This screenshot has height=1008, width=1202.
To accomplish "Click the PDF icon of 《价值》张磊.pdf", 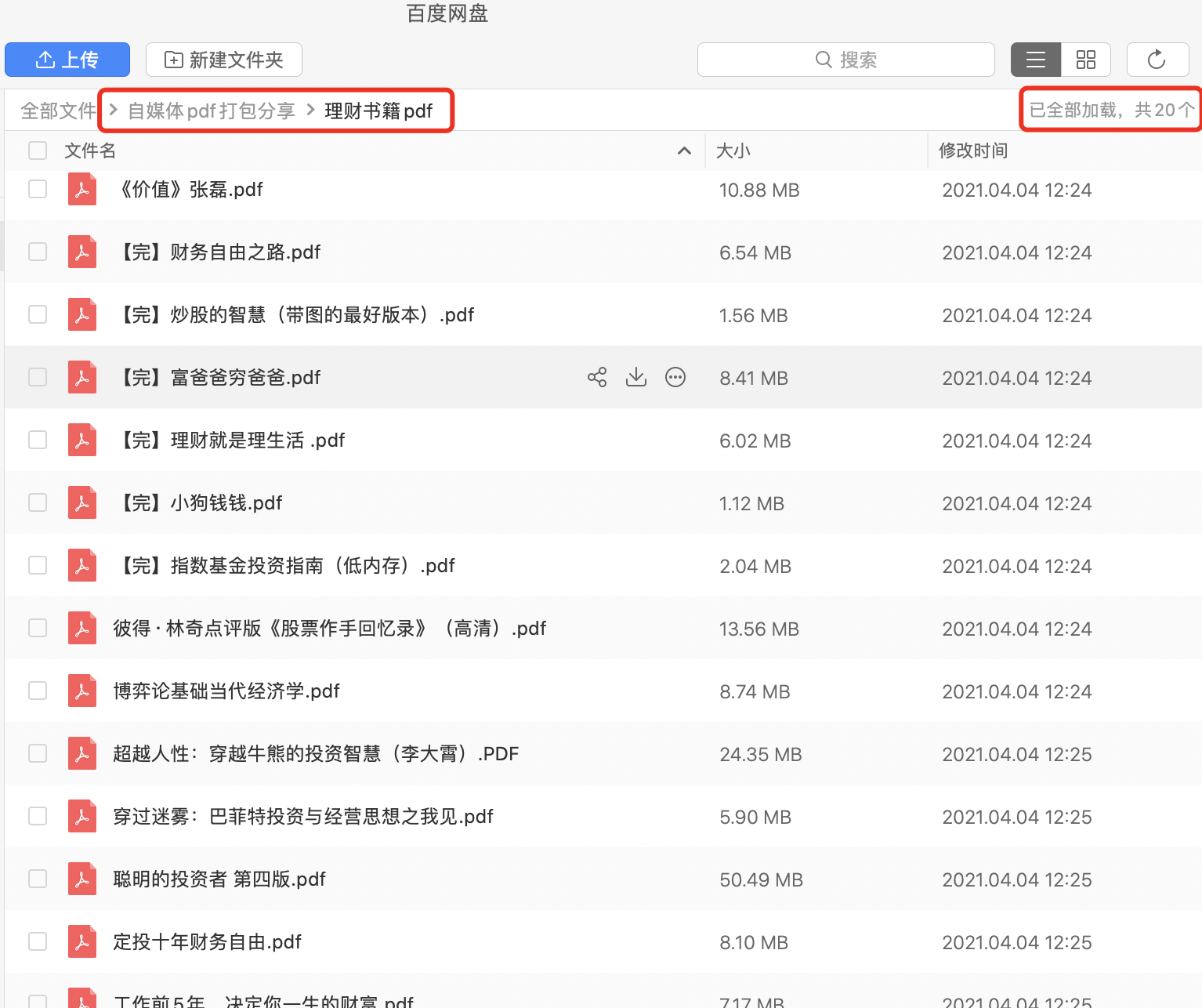I will [82, 189].
